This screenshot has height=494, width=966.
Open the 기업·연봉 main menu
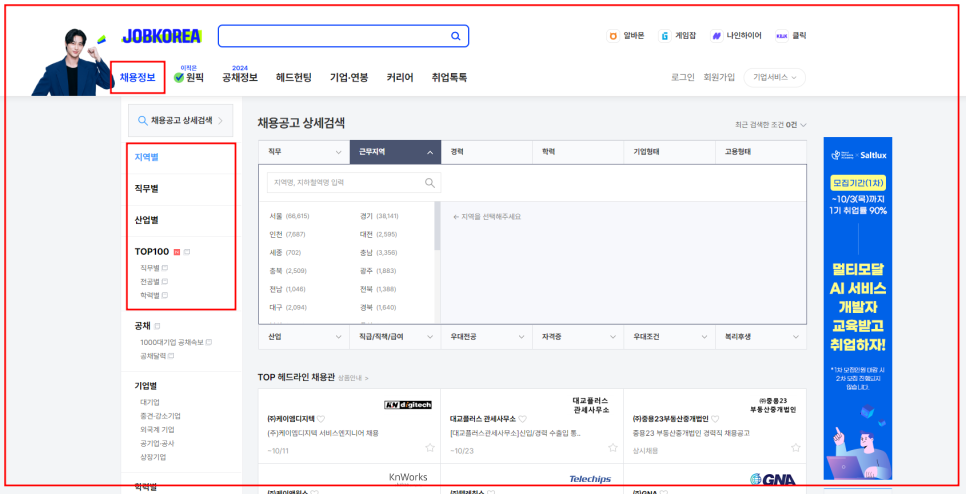[x=349, y=78]
